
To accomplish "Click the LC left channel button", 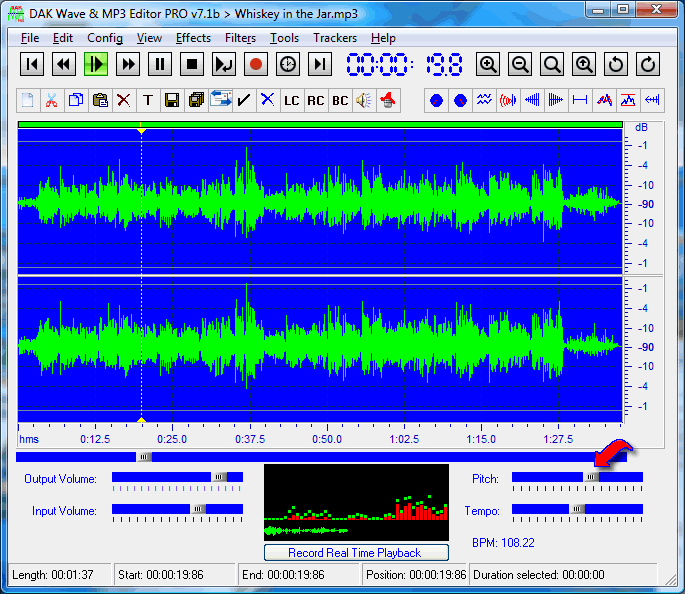I will 291,100.
